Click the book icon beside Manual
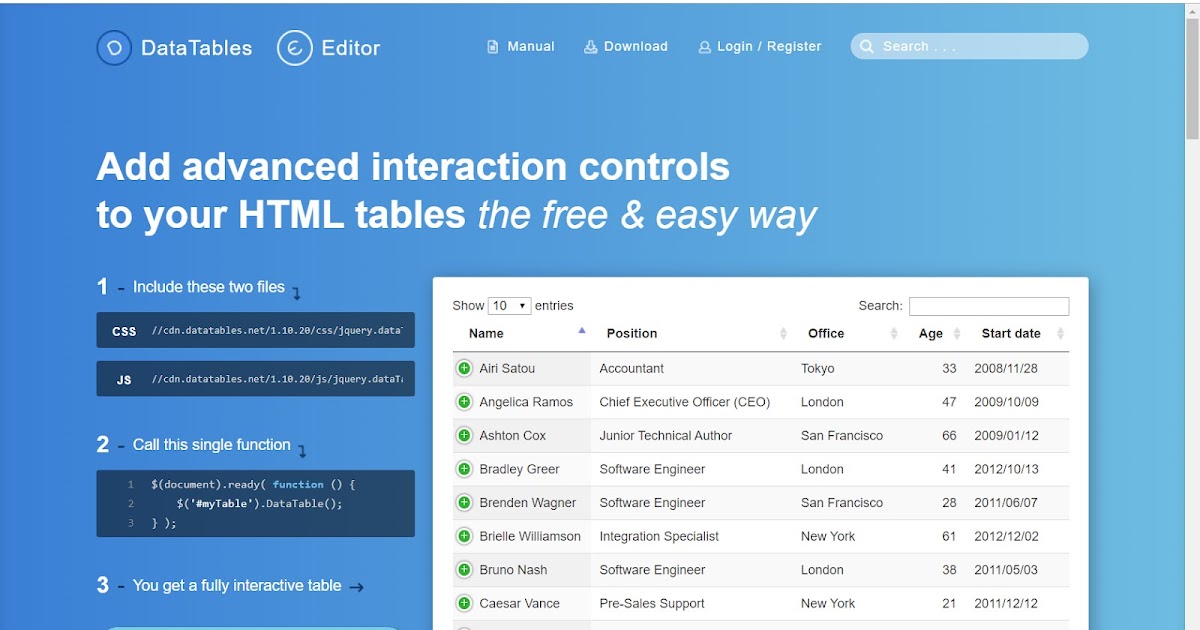 [x=491, y=46]
